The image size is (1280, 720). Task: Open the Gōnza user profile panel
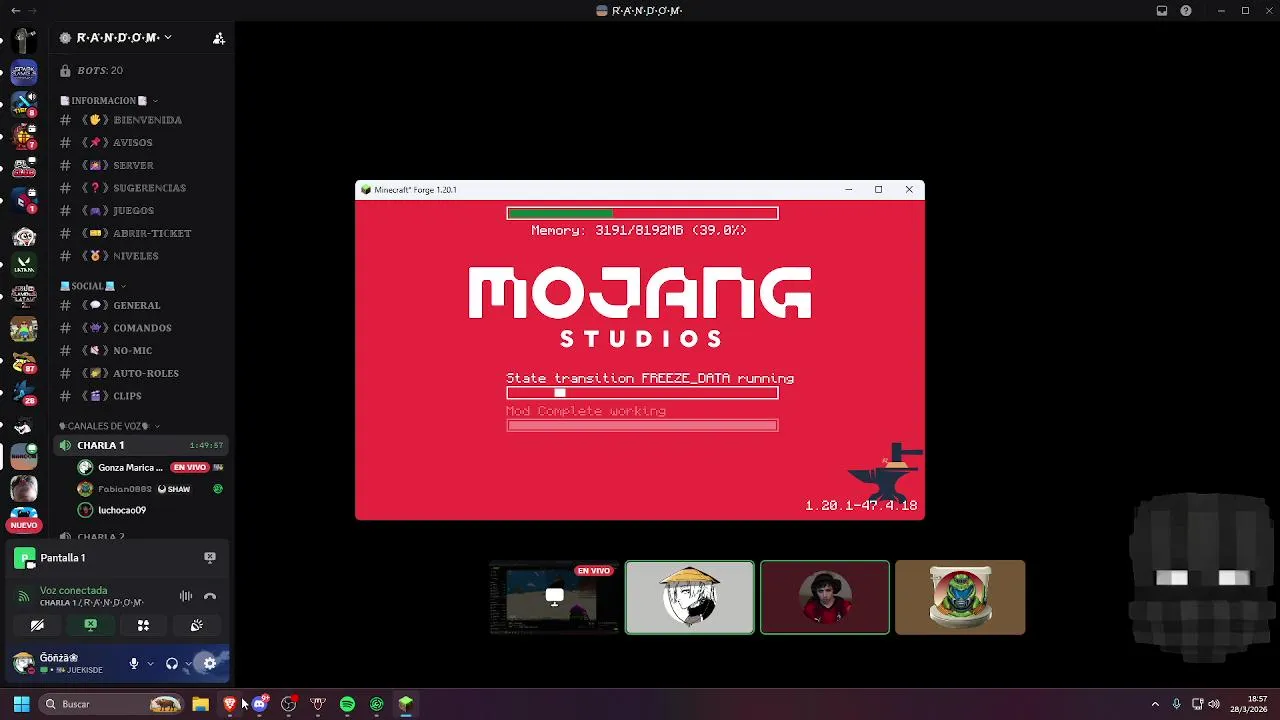tap(65, 663)
